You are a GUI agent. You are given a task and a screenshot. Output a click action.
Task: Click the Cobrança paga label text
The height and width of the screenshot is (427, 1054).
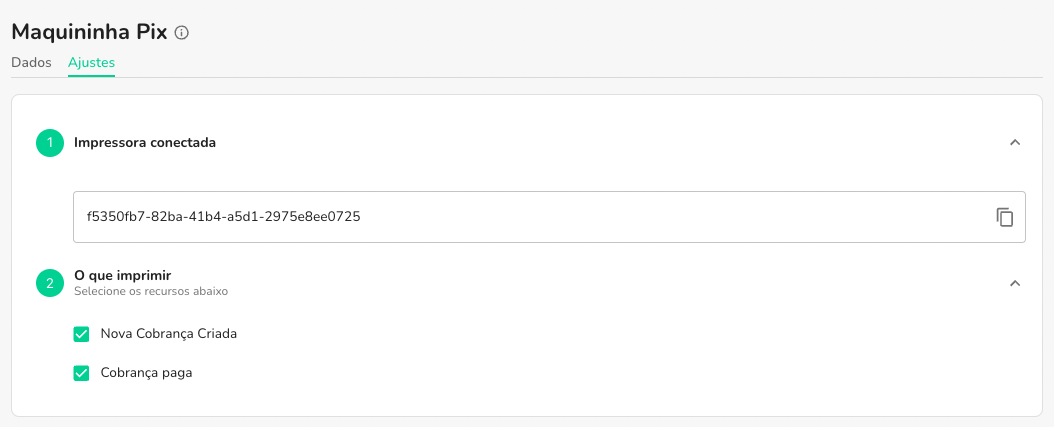[146, 373]
